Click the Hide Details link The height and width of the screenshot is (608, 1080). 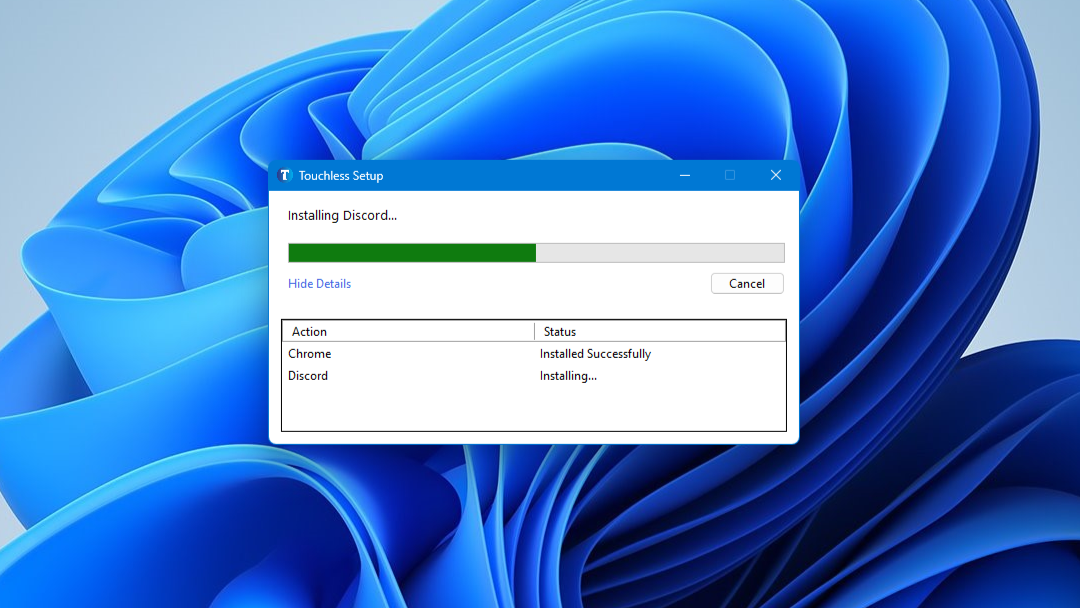point(319,284)
